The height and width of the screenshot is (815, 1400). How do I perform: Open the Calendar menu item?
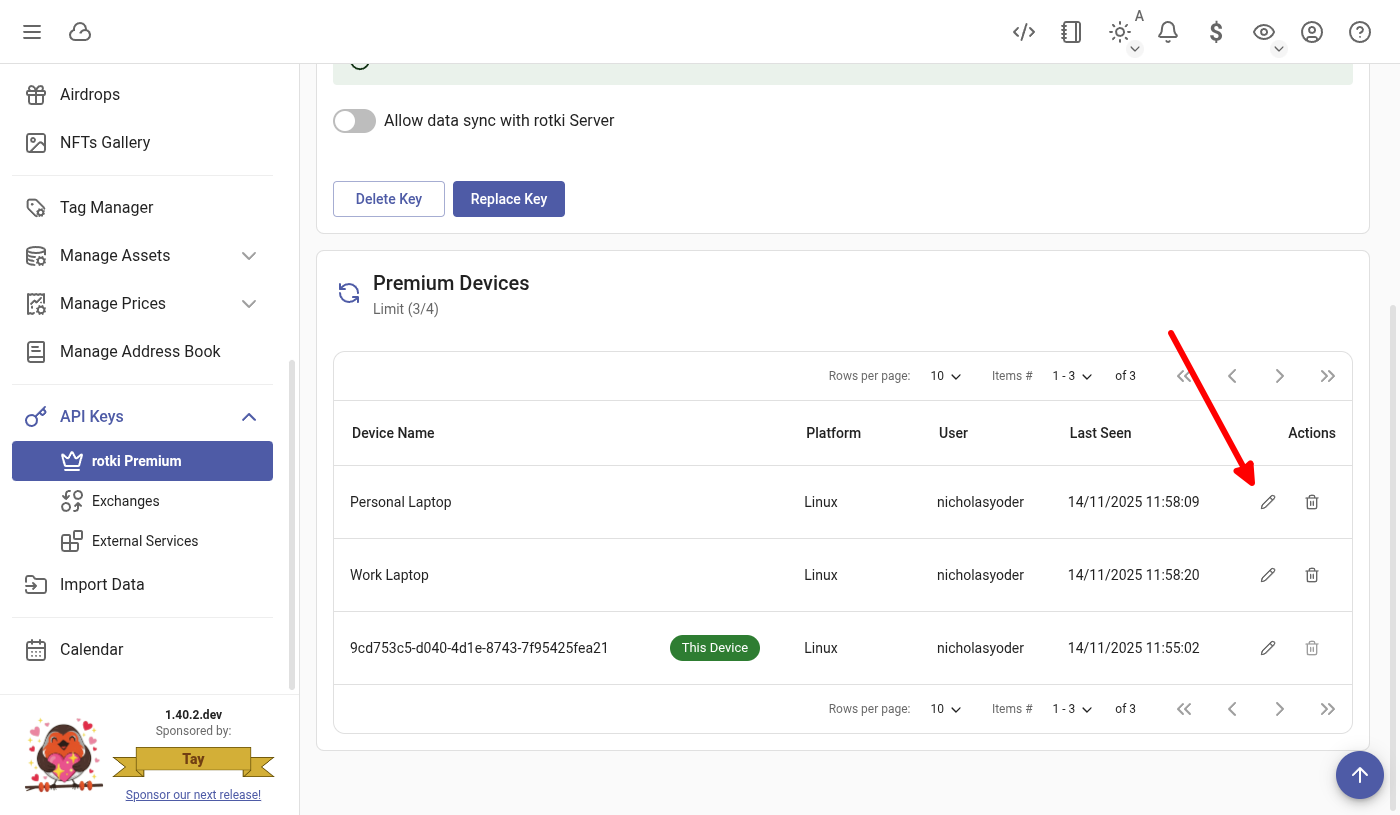(91, 650)
